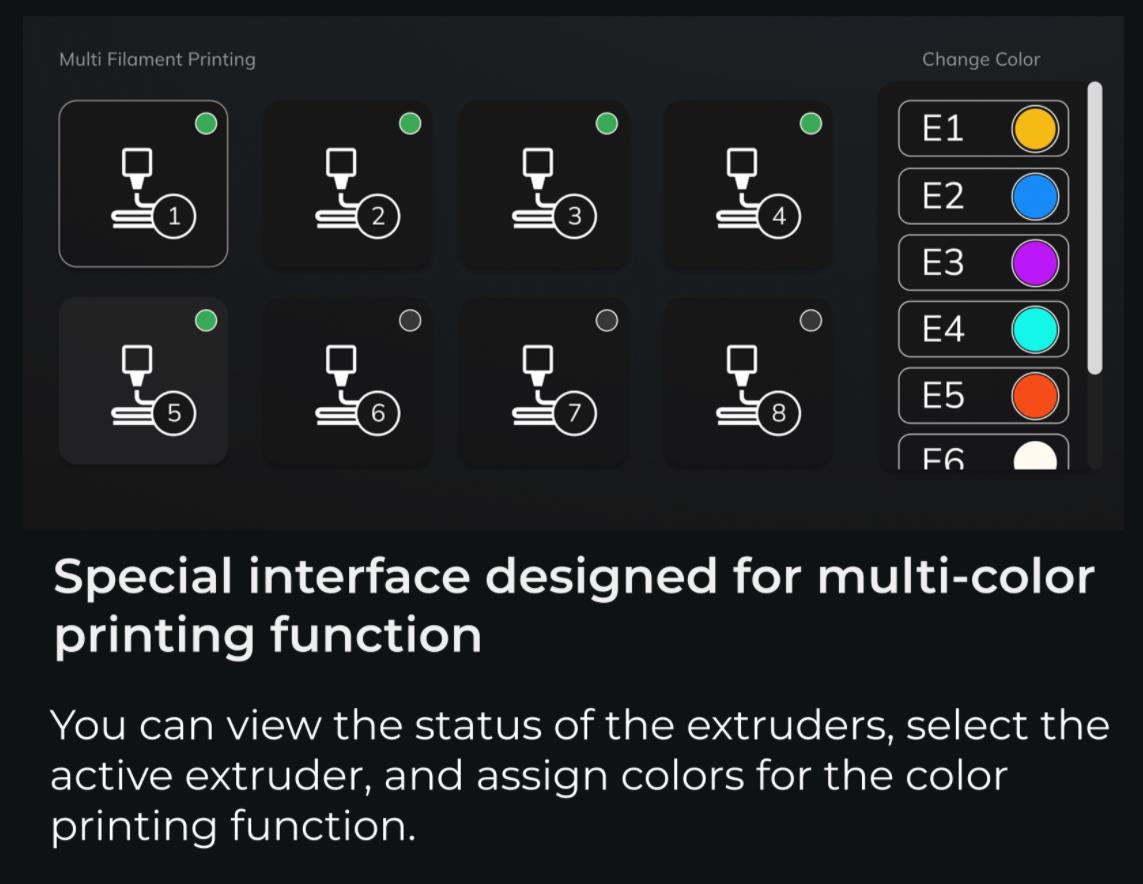
Task: Select extruder 8 icon tile
Action: pos(748,381)
